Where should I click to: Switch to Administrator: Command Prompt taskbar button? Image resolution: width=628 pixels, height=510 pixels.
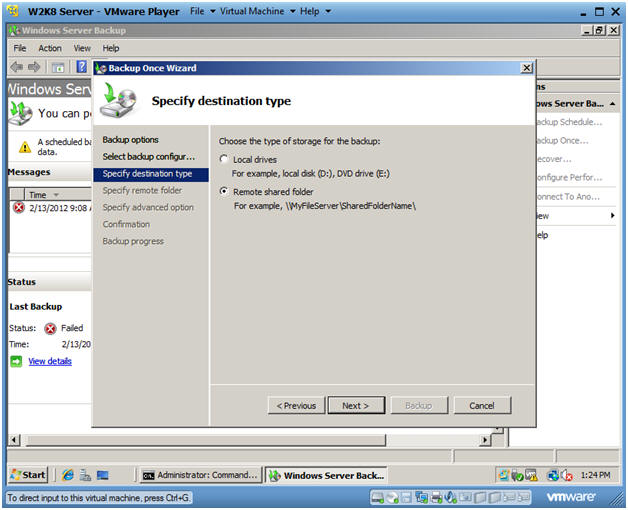click(201, 475)
